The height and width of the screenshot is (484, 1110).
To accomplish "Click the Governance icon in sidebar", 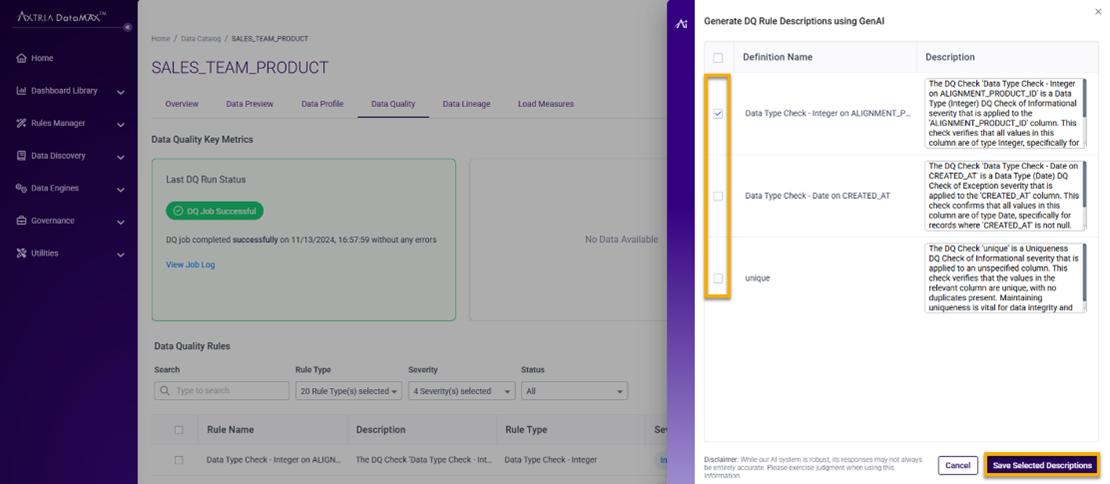I will pos(21,221).
